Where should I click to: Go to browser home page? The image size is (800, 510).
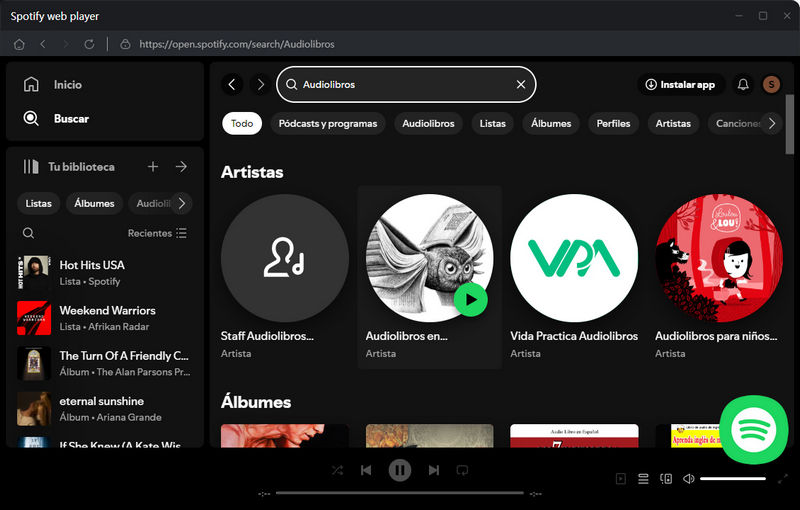[x=19, y=44]
